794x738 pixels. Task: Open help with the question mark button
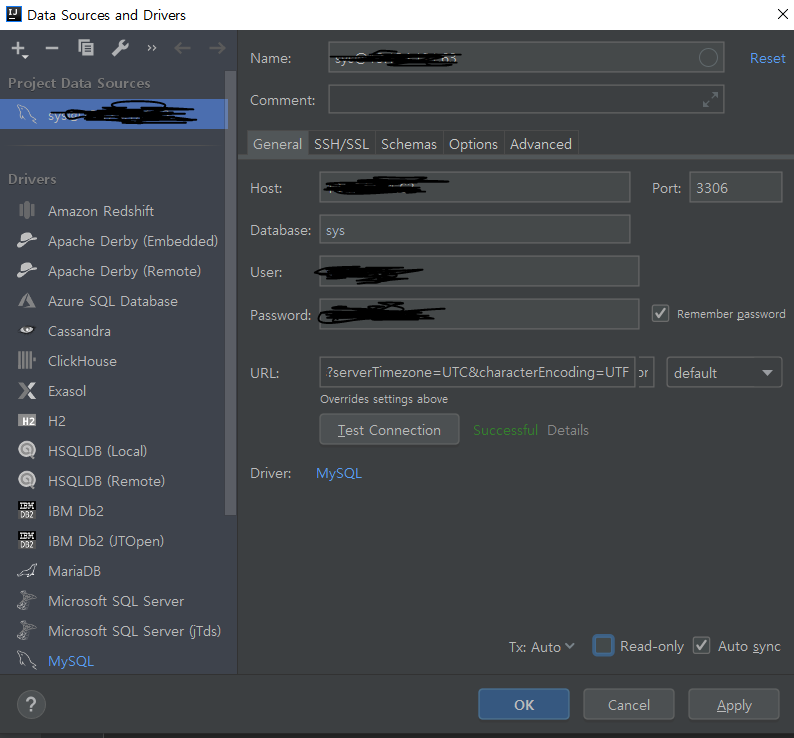[31, 704]
